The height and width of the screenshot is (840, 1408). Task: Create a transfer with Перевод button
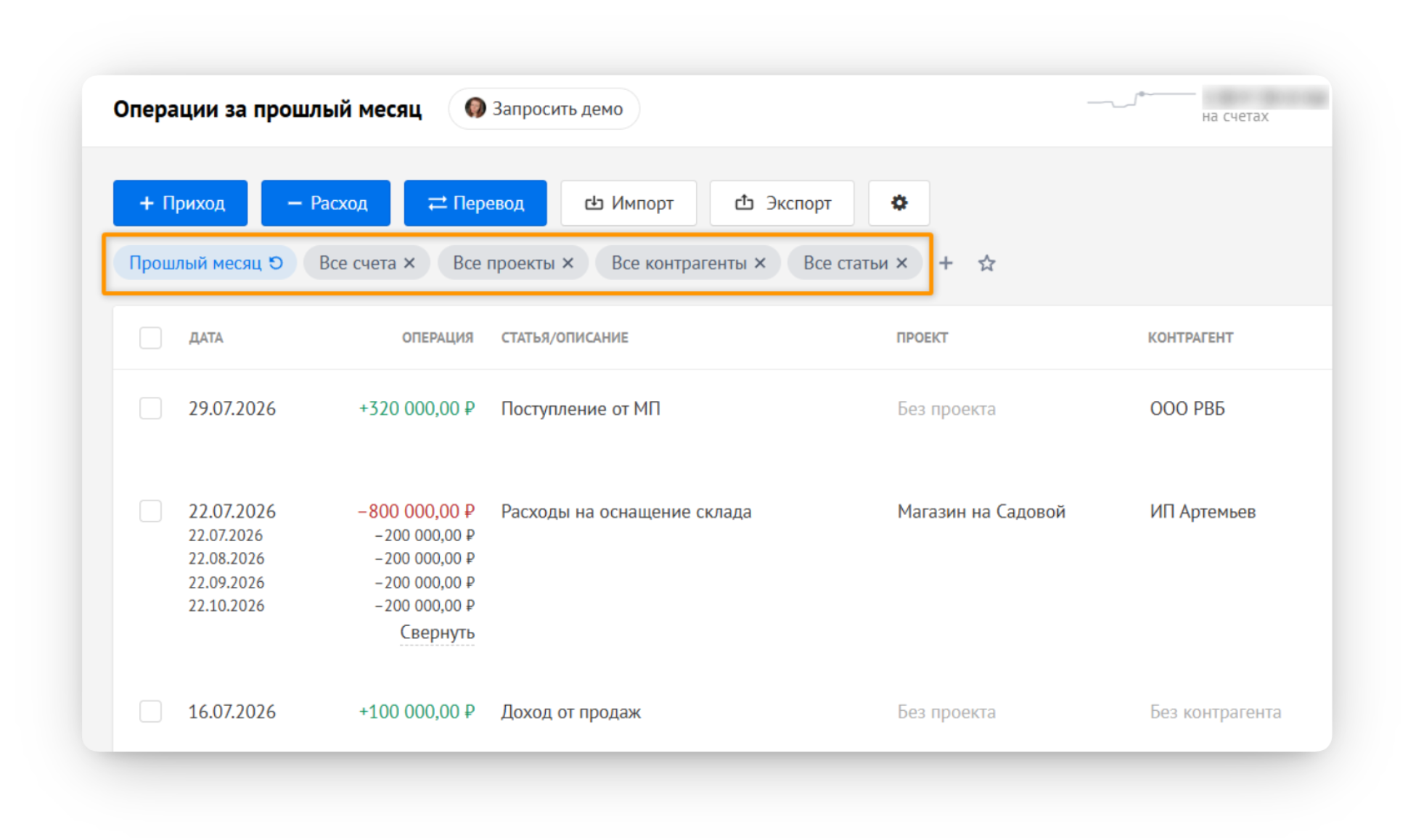(x=475, y=203)
